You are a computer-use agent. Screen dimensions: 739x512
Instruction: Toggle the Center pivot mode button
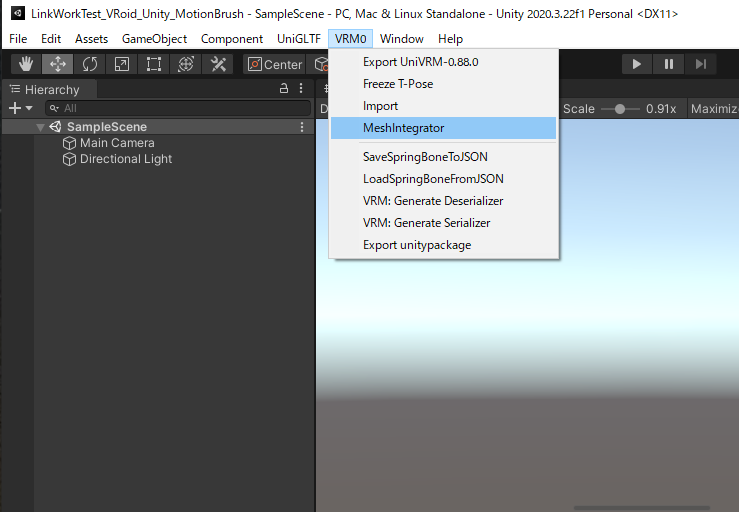pyautogui.click(x=275, y=64)
